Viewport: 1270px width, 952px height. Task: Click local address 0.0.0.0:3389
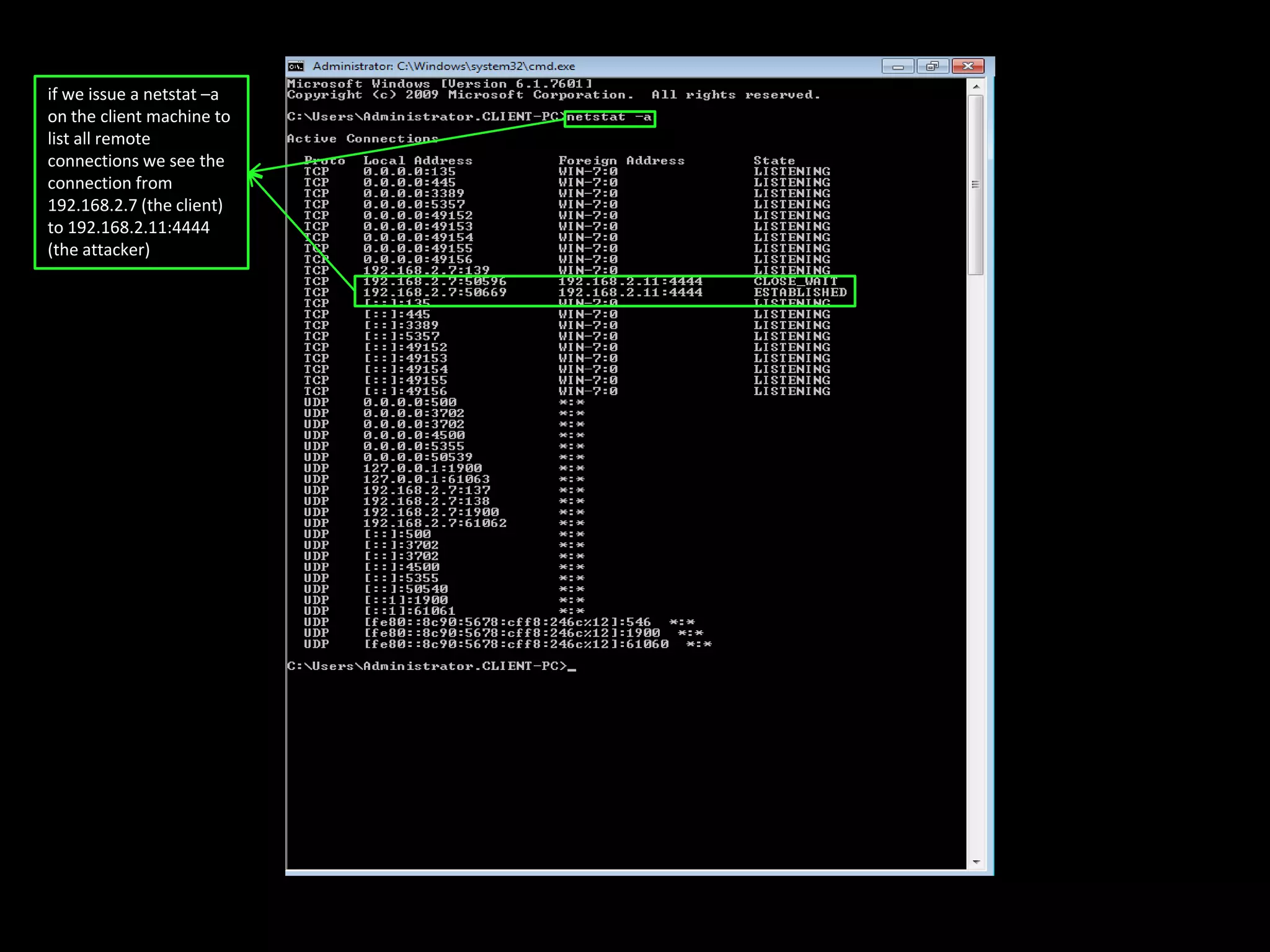pyautogui.click(x=414, y=193)
